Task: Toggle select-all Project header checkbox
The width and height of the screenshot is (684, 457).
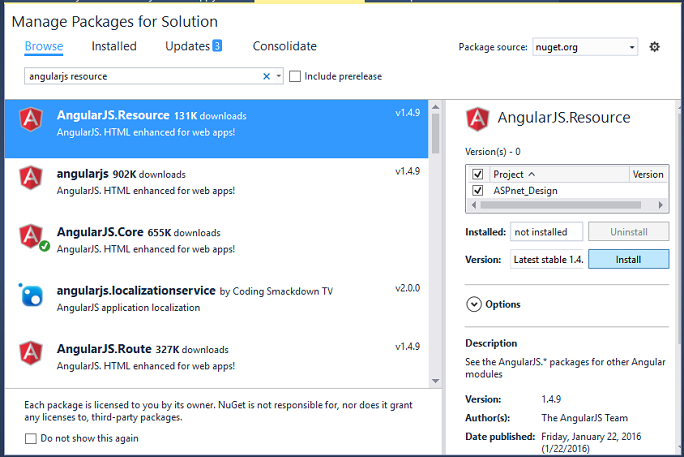Action: pos(478,174)
